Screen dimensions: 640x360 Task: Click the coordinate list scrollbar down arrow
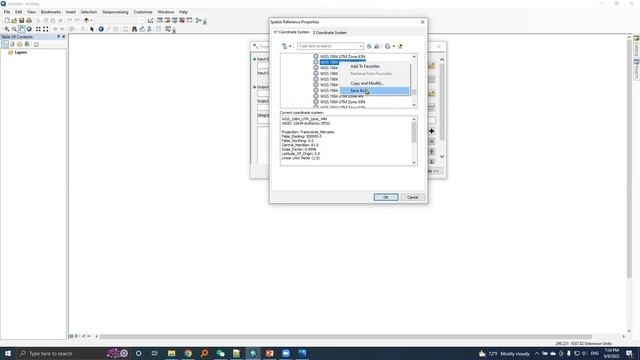[414, 105]
